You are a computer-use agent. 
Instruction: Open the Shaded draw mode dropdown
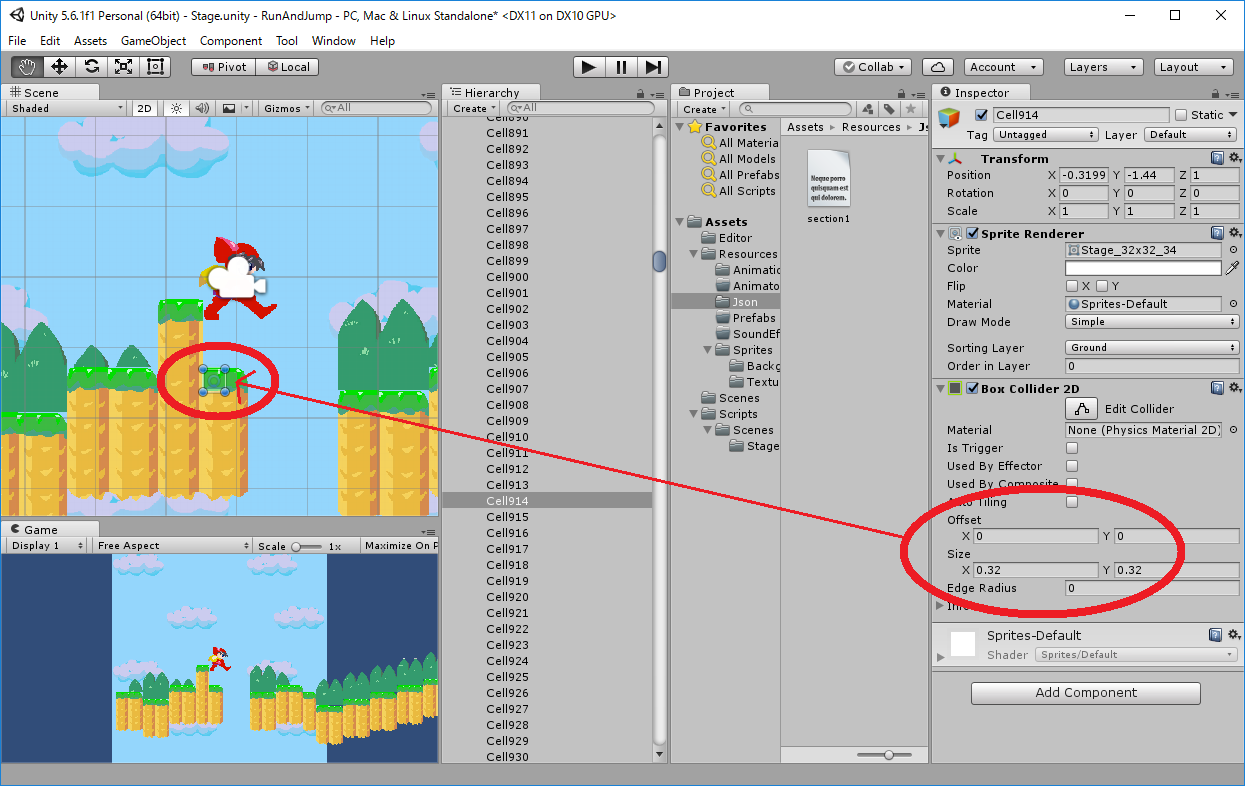[x=65, y=108]
